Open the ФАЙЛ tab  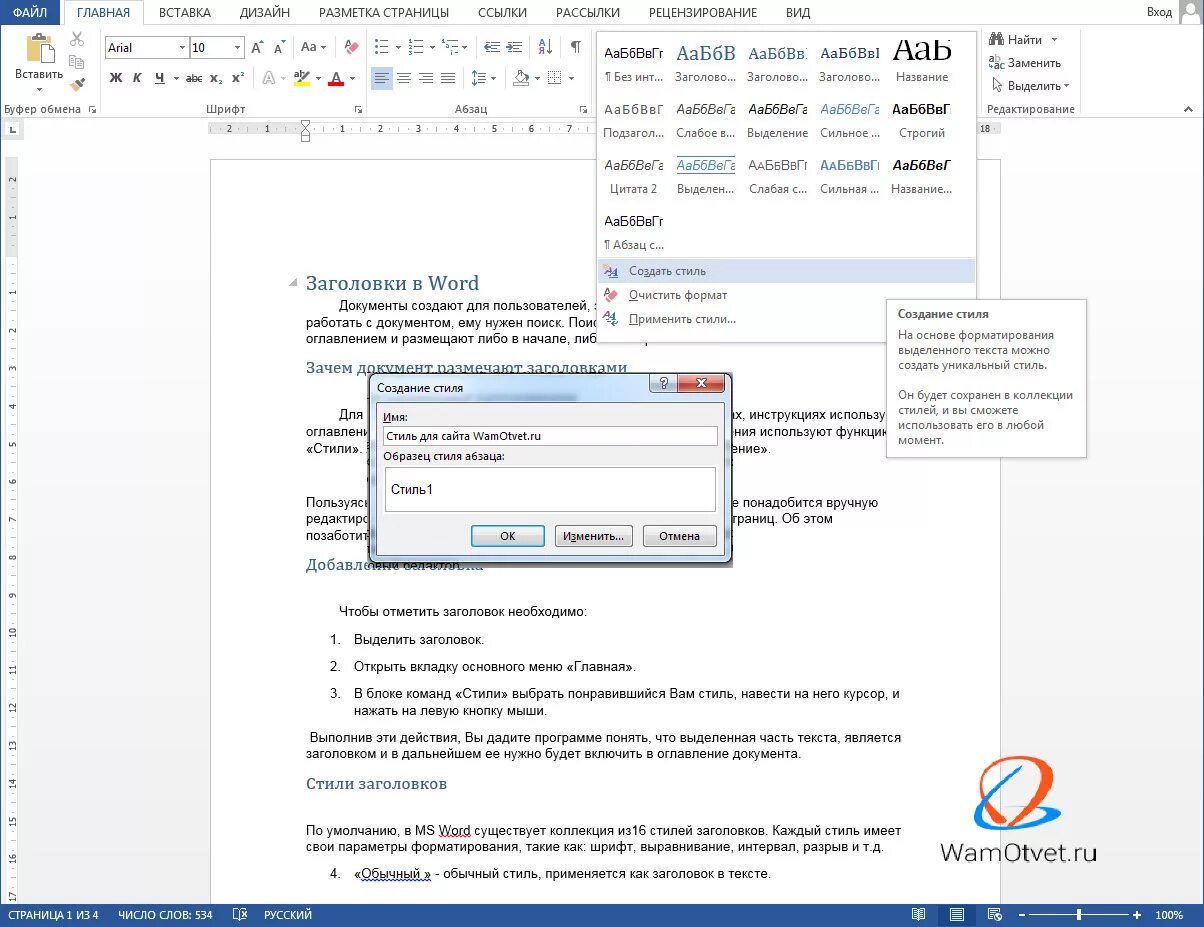coord(30,12)
